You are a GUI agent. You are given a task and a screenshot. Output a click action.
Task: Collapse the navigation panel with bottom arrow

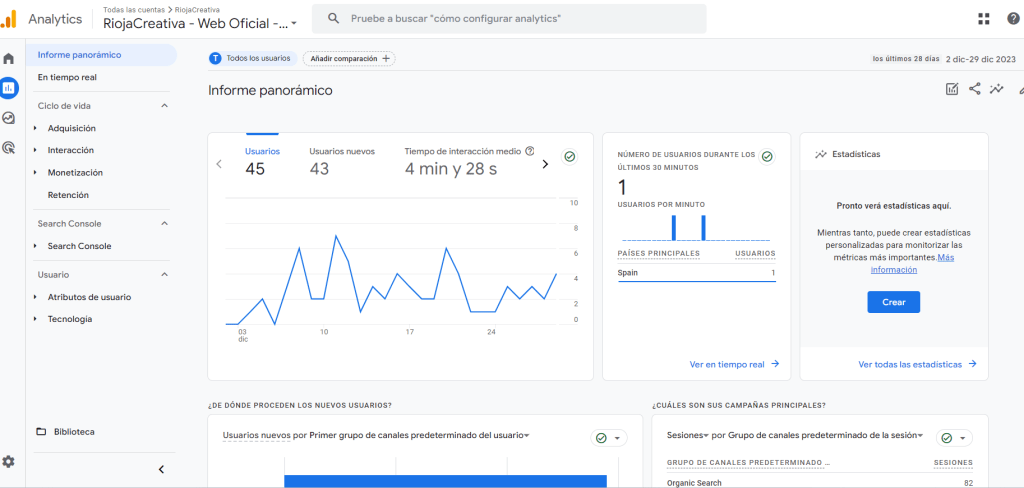[162, 469]
